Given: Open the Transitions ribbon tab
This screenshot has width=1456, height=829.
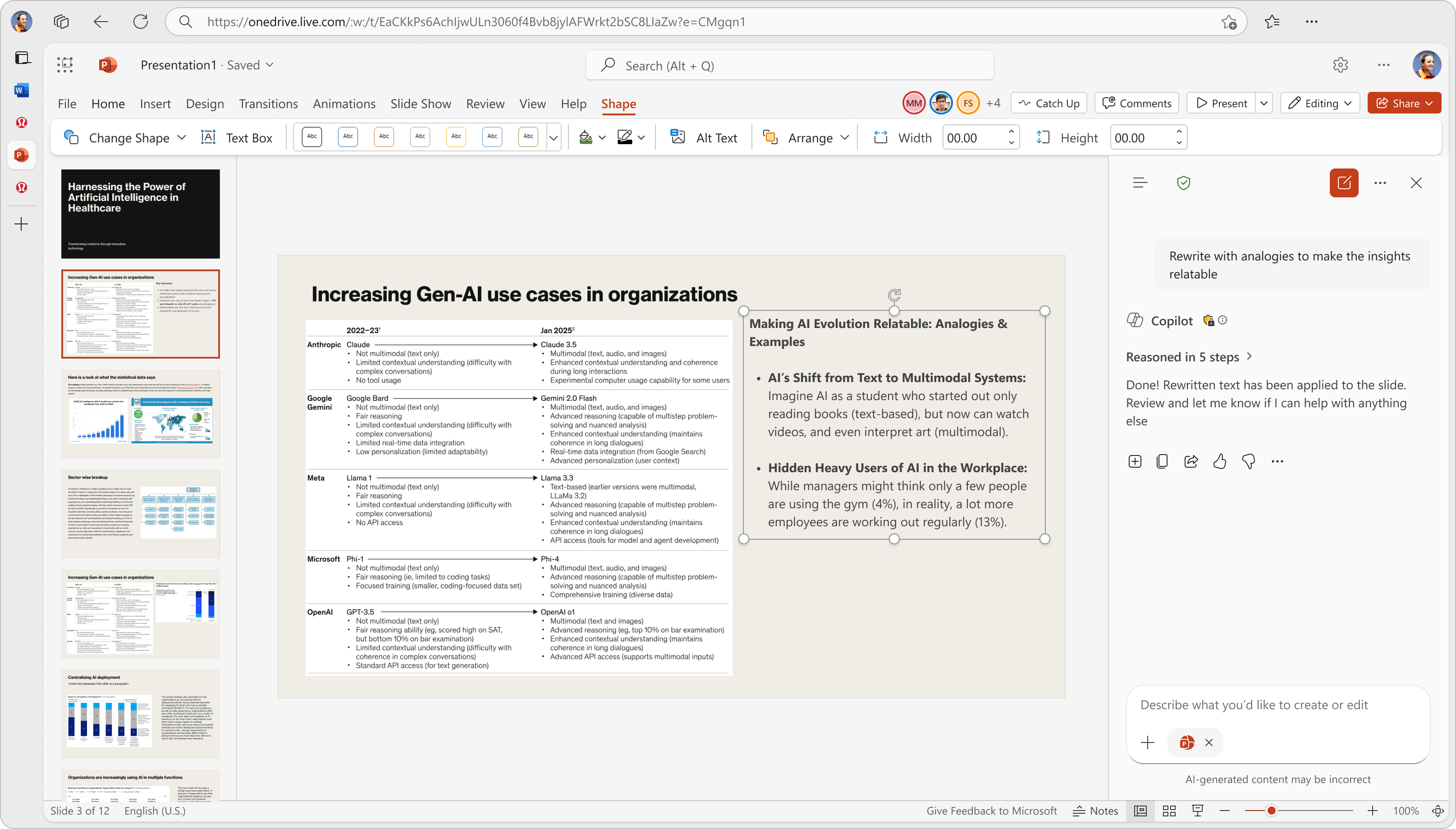Looking at the screenshot, I should [268, 104].
